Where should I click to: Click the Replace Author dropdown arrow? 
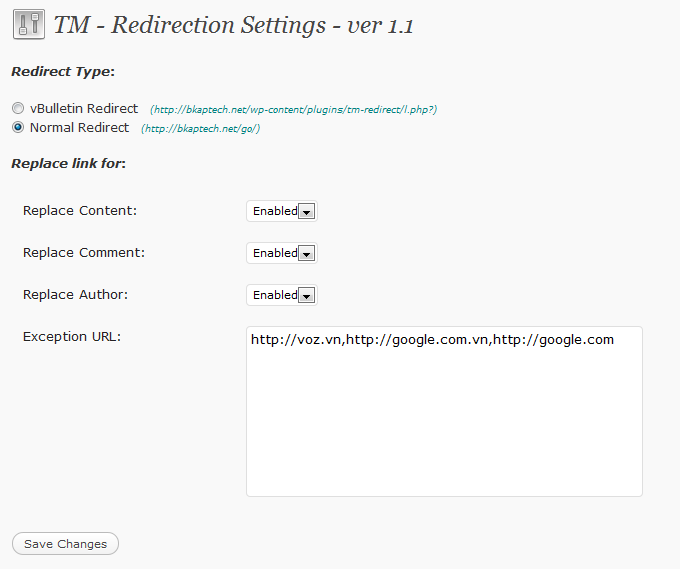pos(307,296)
